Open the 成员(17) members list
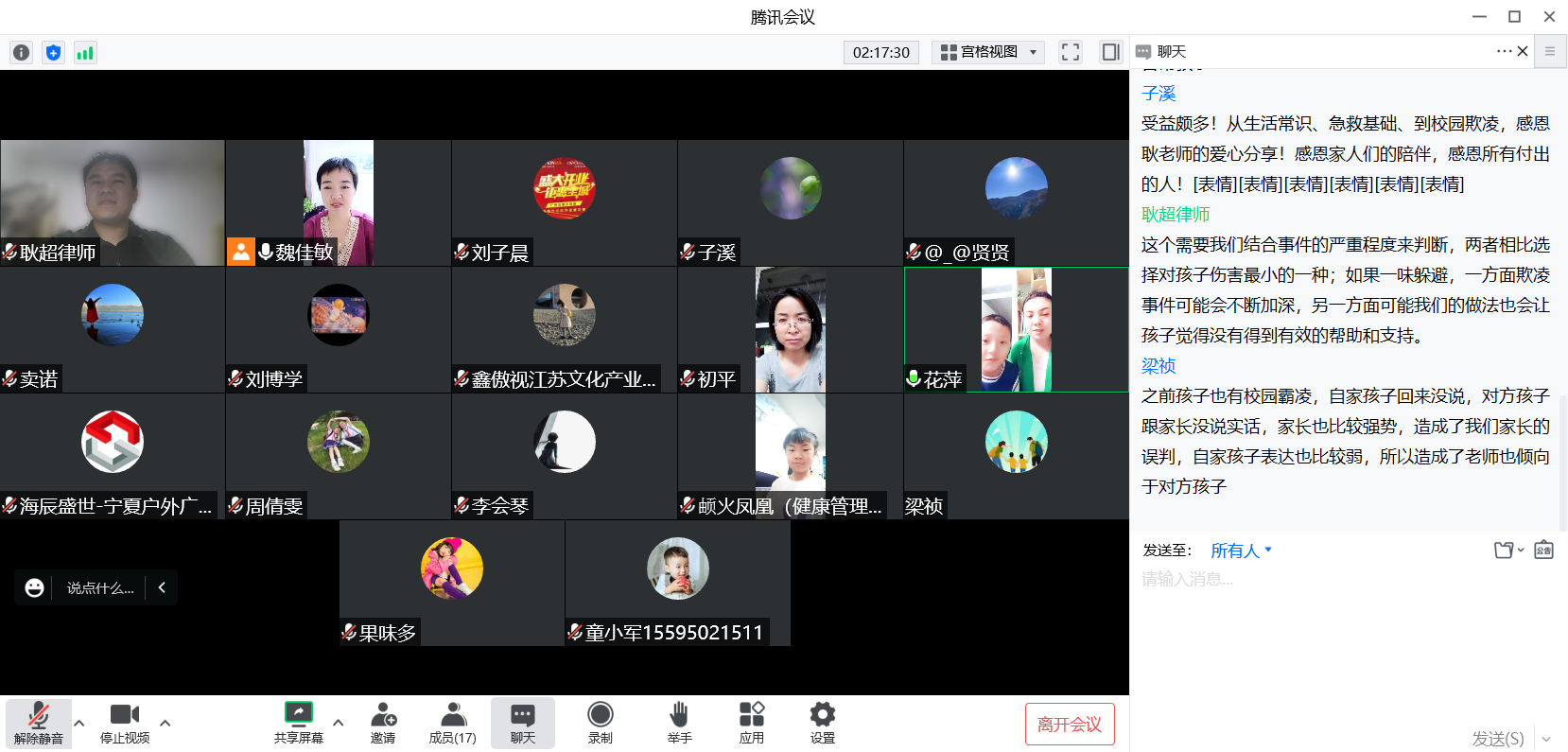 tap(453, 723)
